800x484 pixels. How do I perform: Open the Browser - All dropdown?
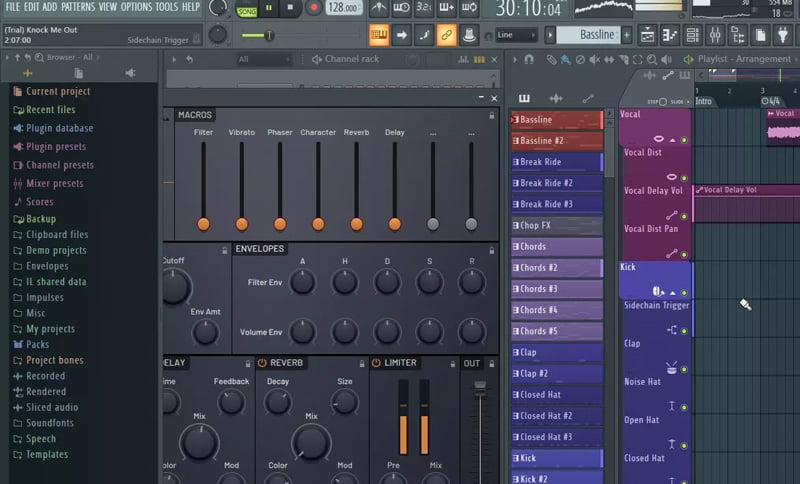69,57
